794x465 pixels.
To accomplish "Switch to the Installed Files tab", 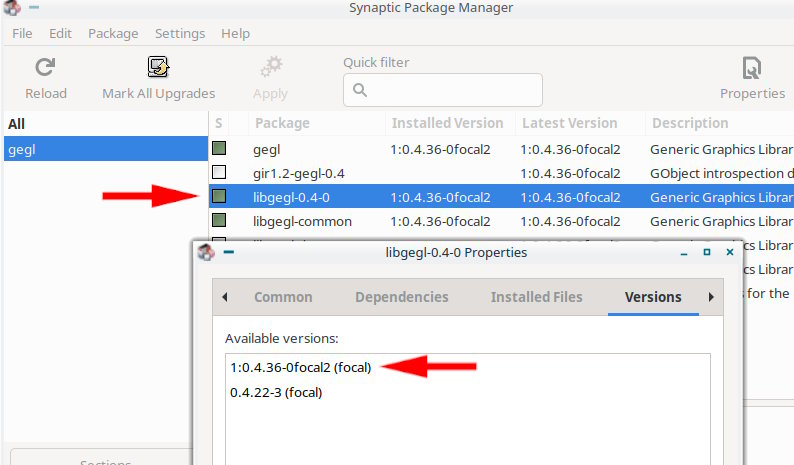I will coord(536,297).
